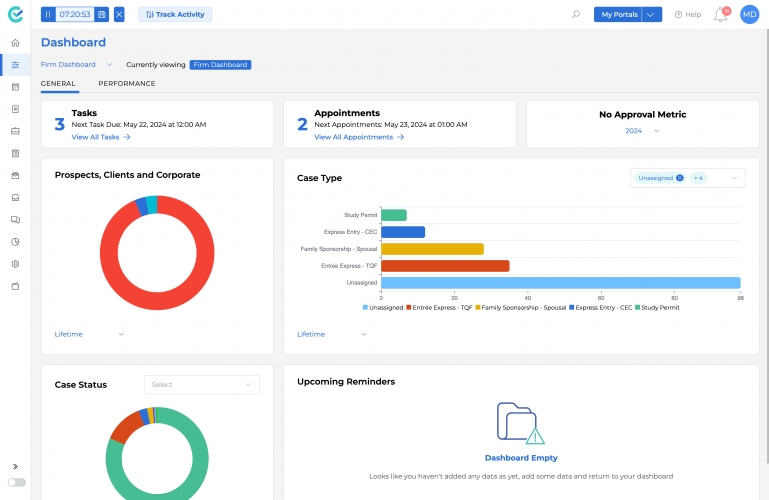The width and height of the screenshot is (769, 500).
Task: Toggle Express Entry - CEC legend entry
Action: (x=600, y=307)
